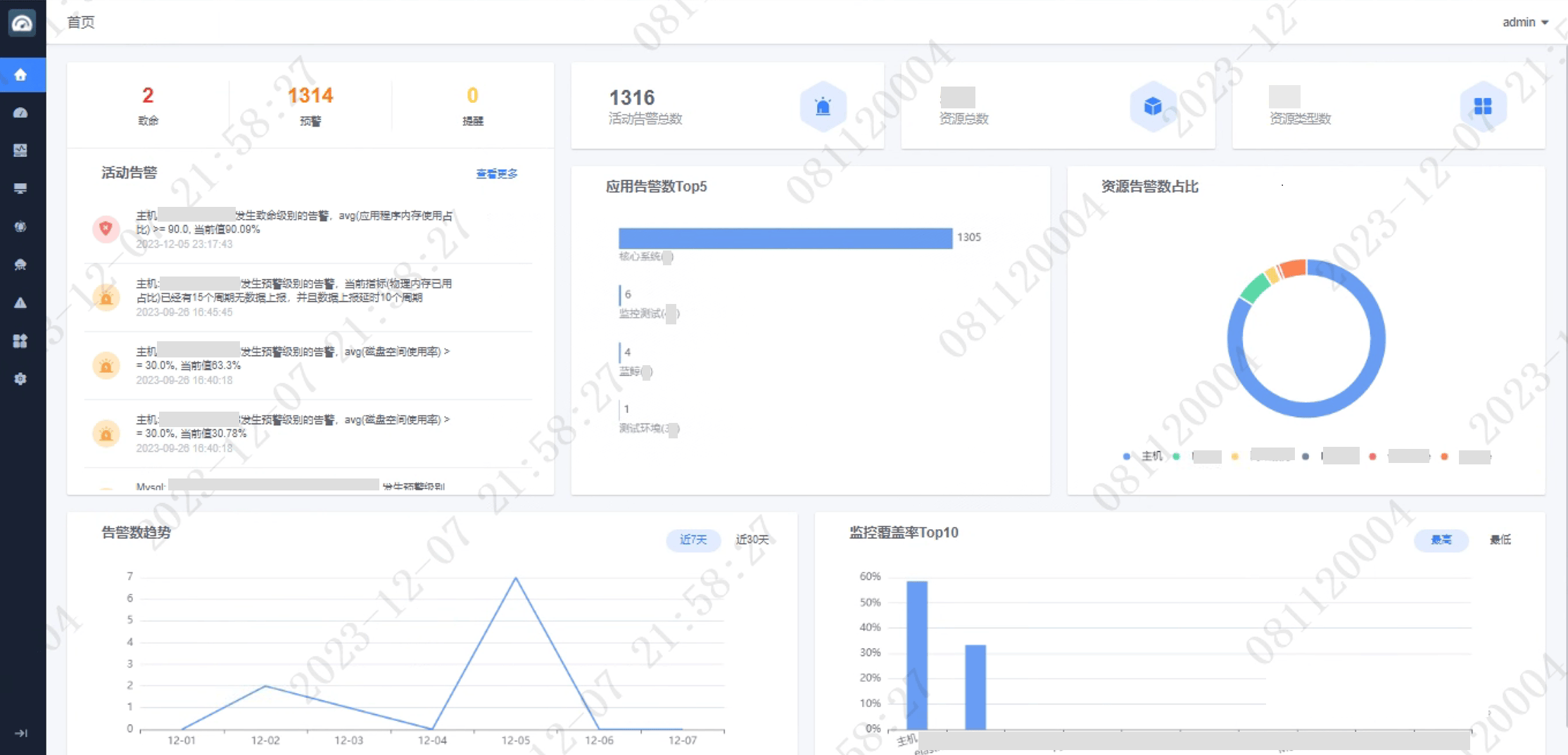1568x755 pixels.
Task: Expand the sidebar with the arrow icon
Action: pyautogui.click(x=21, y=733)
